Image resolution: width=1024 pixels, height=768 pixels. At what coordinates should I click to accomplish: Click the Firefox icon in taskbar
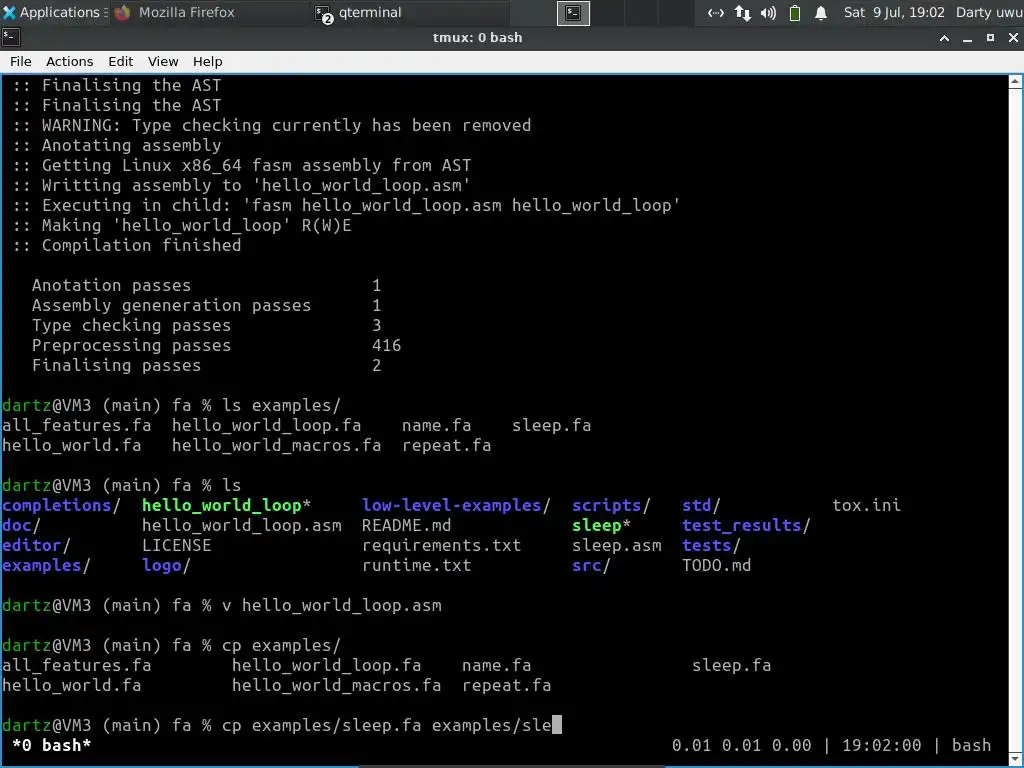[x=123, y=13]
